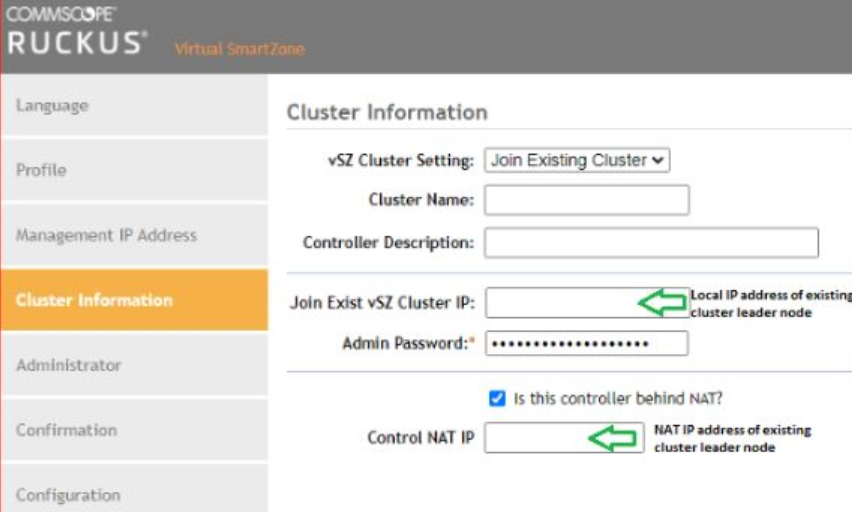The width and height of the screenshot is (852, 512).
Task: Click the Controller Description text box
Action: [x=651, y=242]
